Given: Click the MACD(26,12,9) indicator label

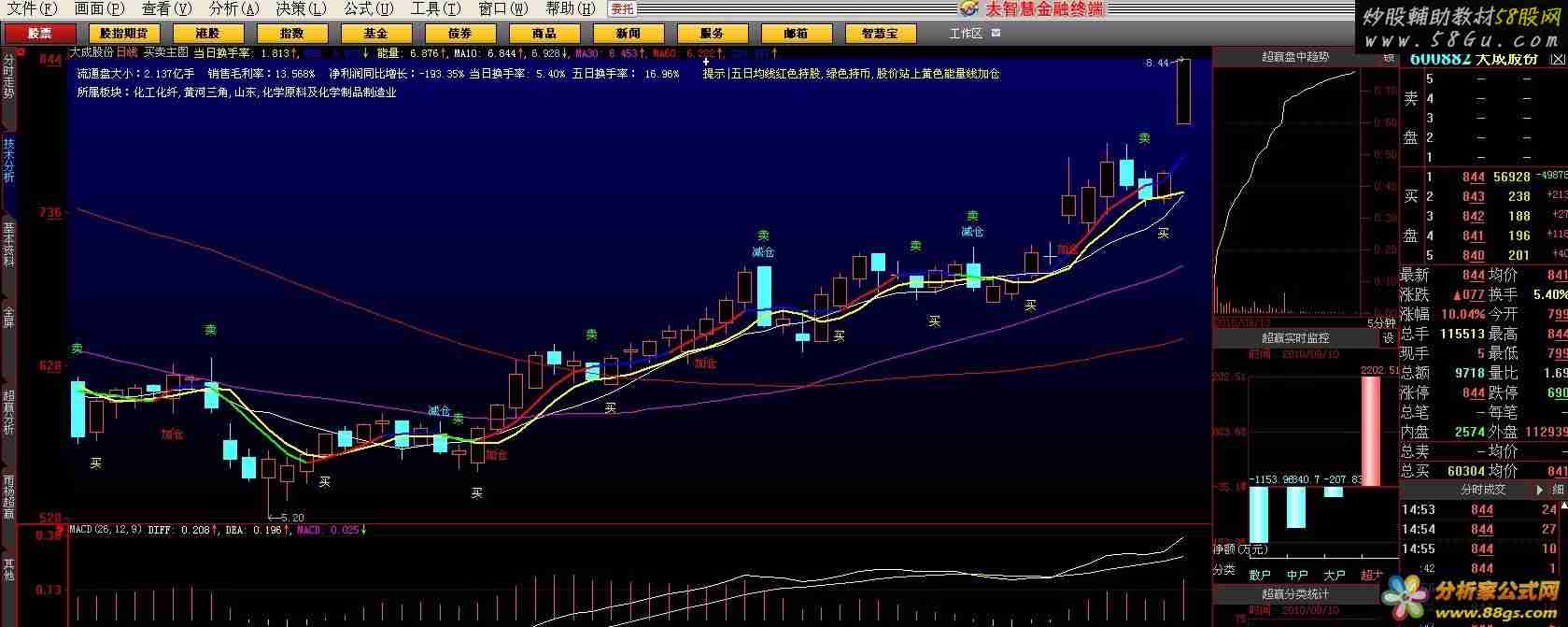Looking at the screenshot, I should pos(106,530).
